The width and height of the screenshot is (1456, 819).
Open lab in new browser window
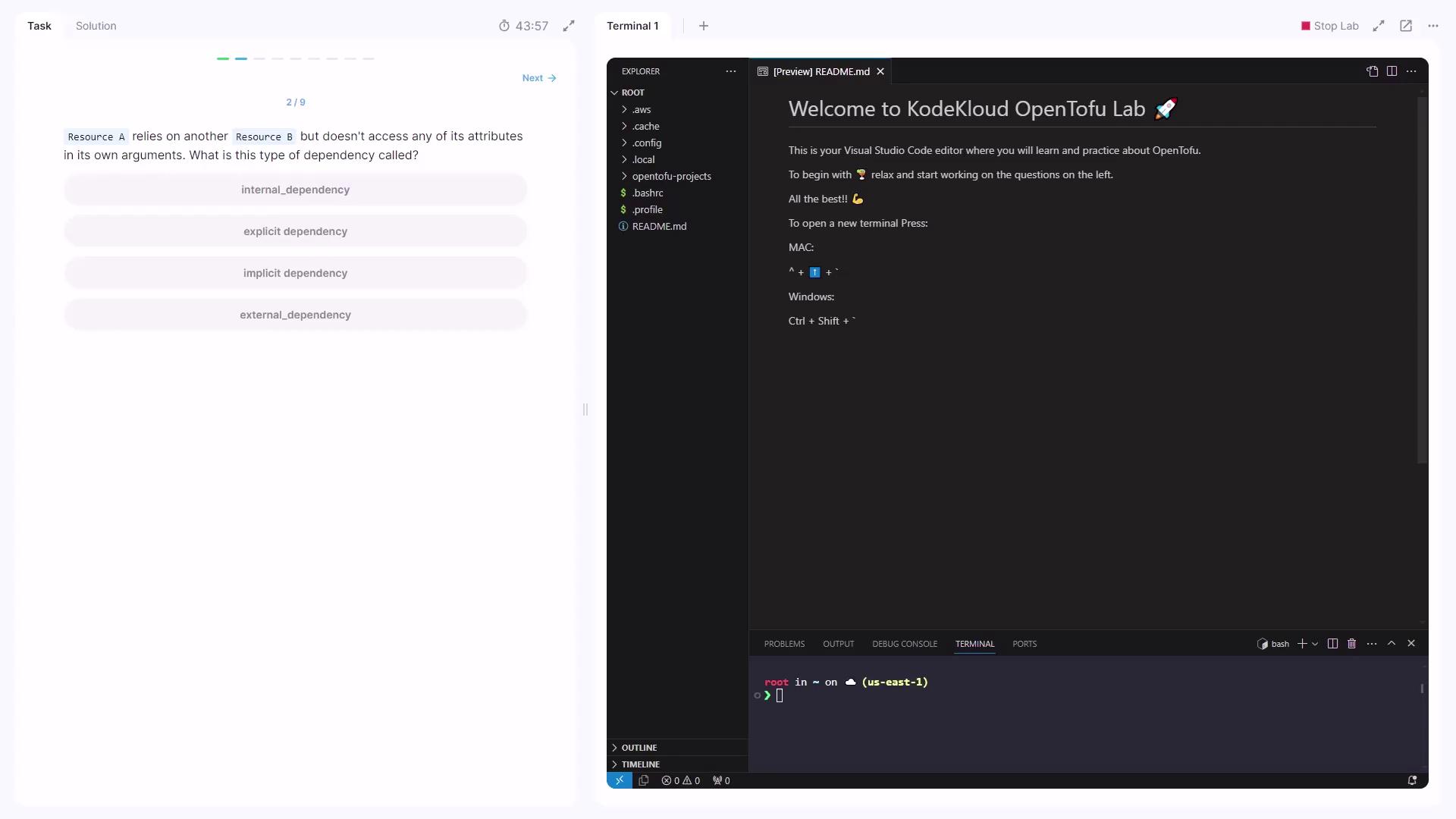[x=1406, y=26]
